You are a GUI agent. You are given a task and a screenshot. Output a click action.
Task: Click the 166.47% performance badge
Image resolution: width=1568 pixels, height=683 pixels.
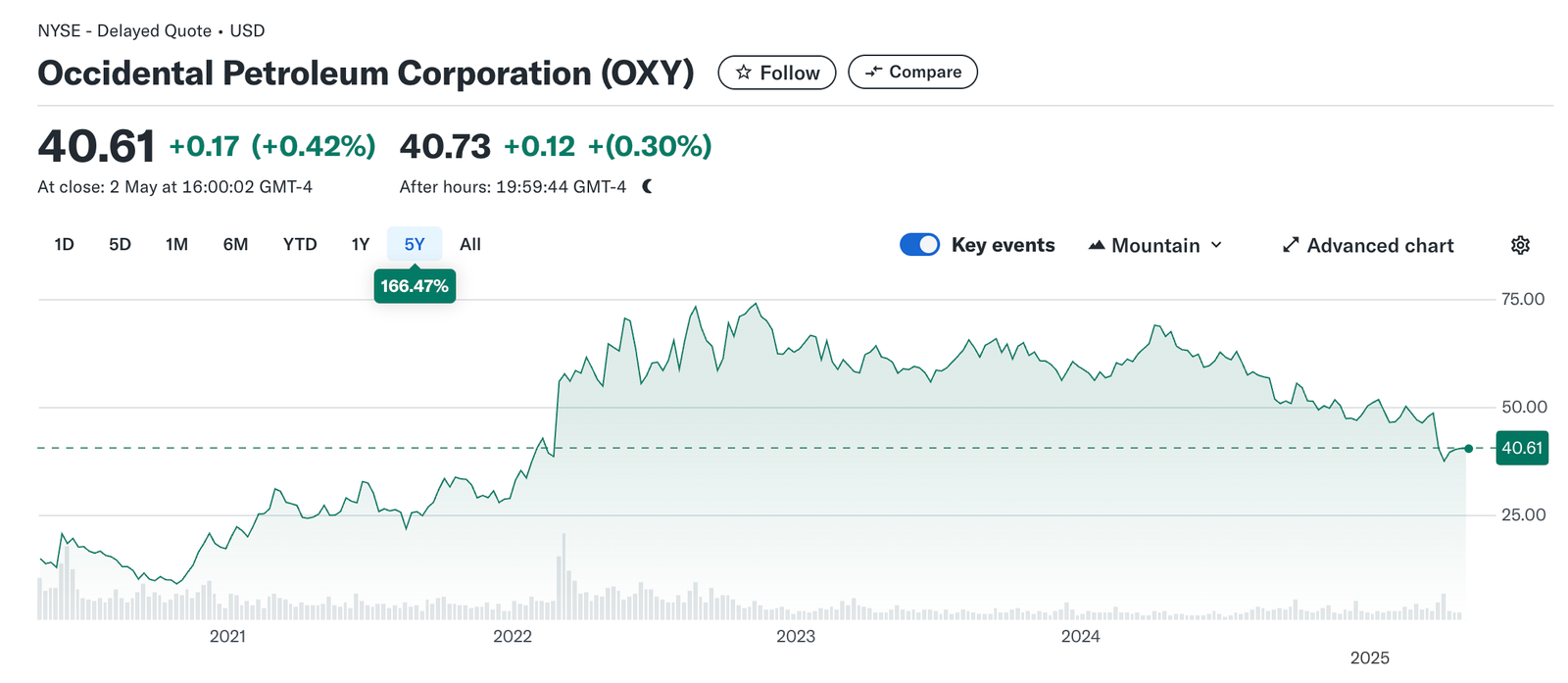pyautogui.click(x=414, y=286)
